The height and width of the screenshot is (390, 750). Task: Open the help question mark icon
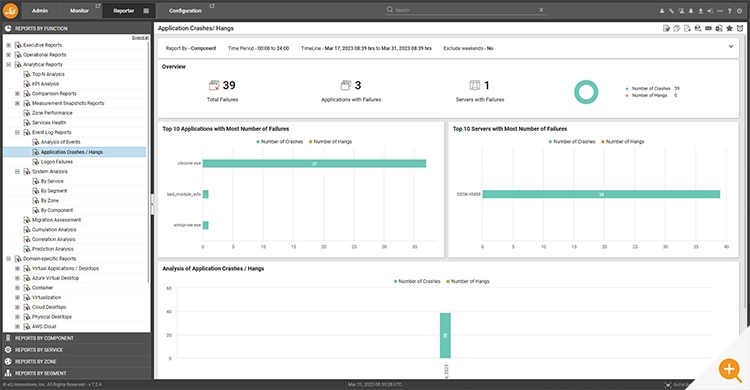click(729, 11)
